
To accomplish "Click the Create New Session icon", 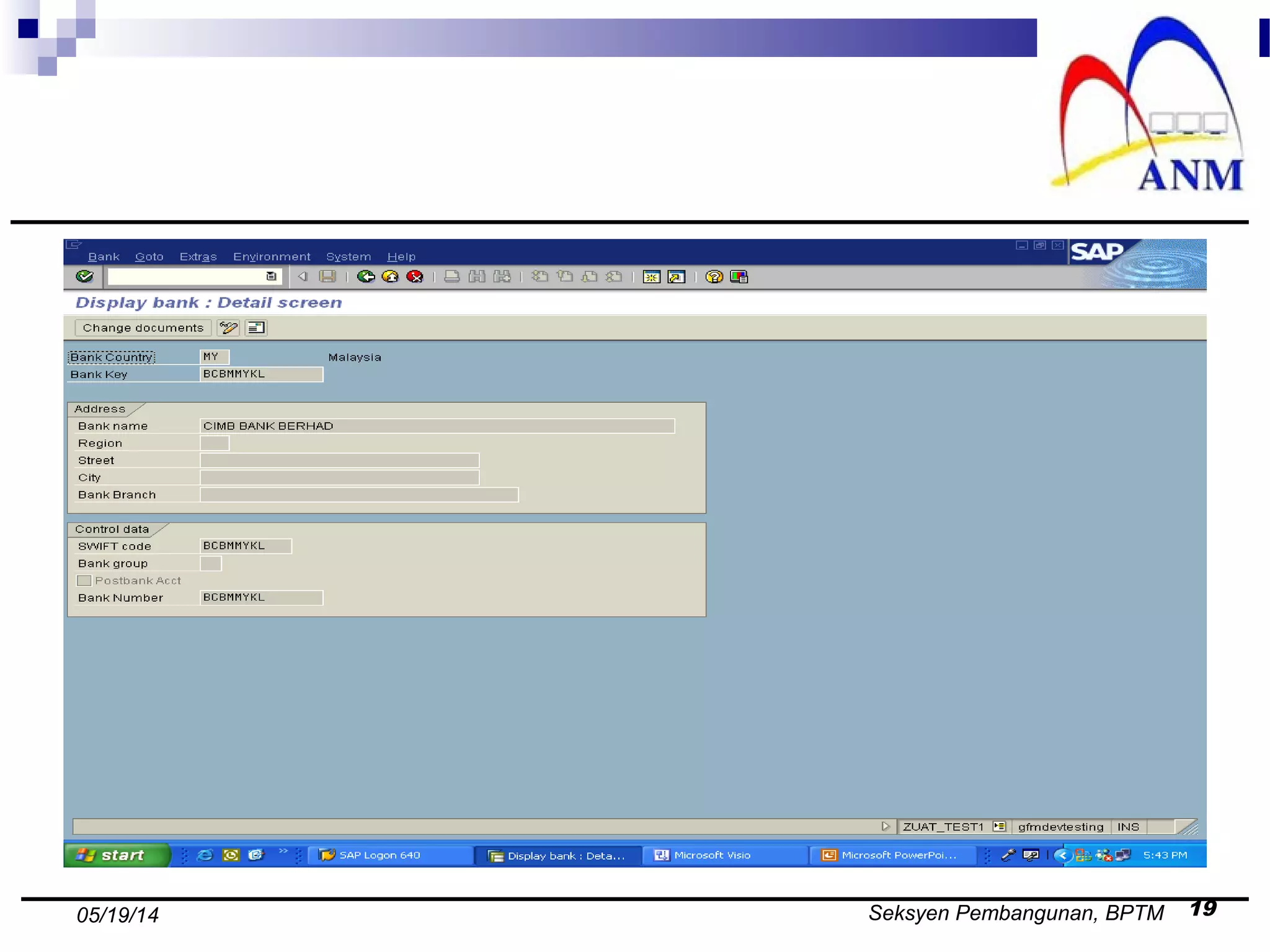I will coord(651,277).
